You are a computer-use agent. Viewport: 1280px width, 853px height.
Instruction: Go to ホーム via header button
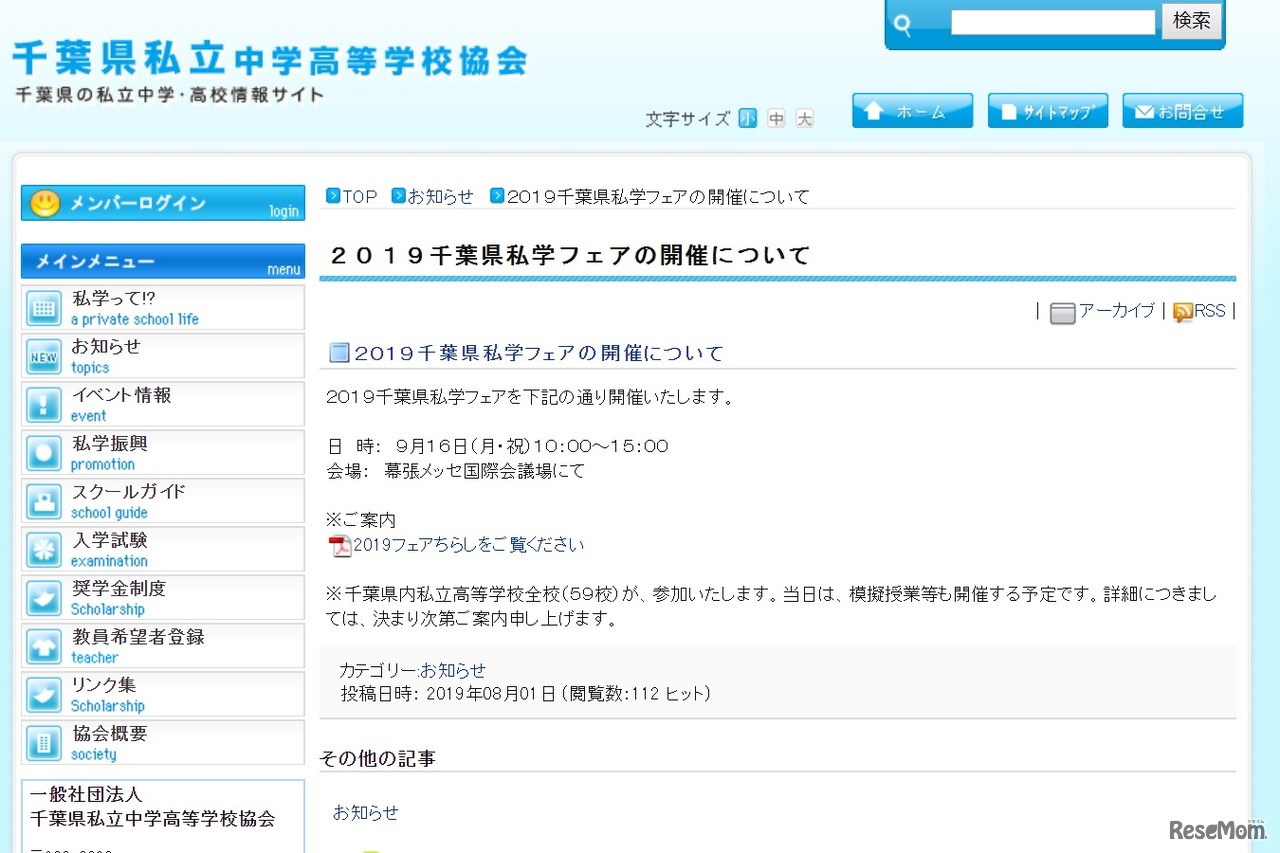(x=912, y=111)
